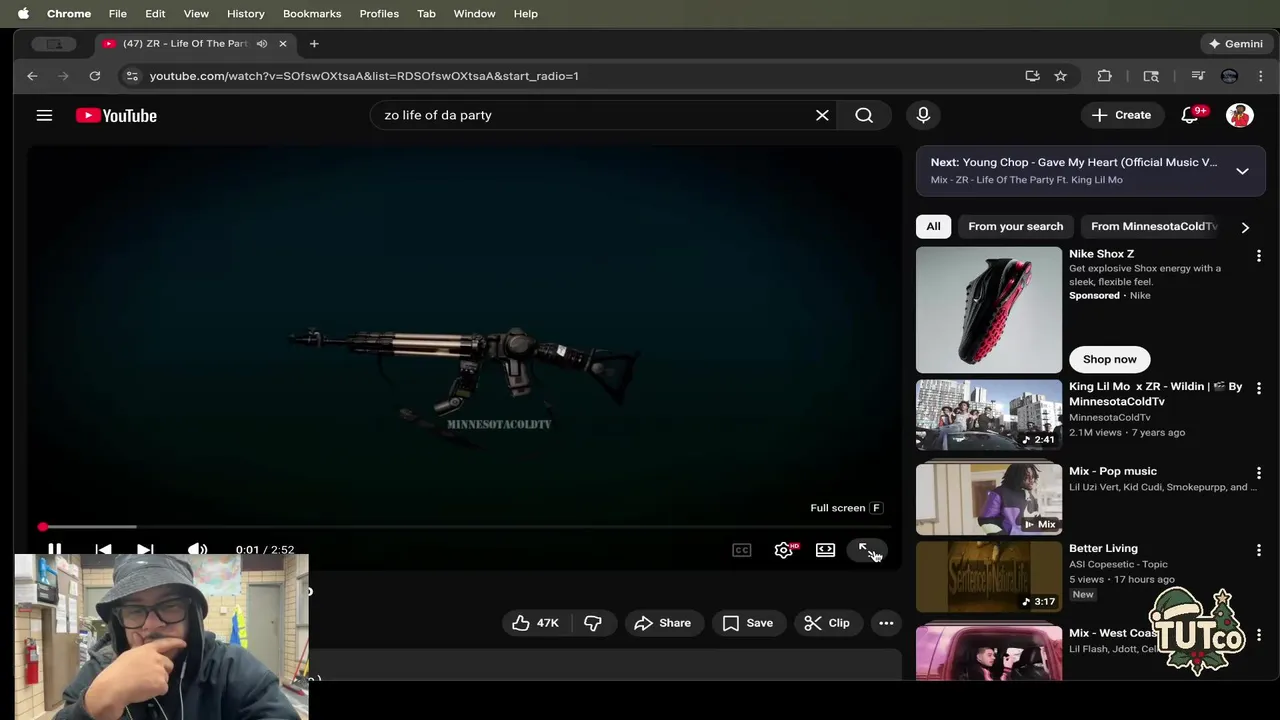1280x720 pixels.
Task: Select the All filter chip
Action: tap(933, 226)
